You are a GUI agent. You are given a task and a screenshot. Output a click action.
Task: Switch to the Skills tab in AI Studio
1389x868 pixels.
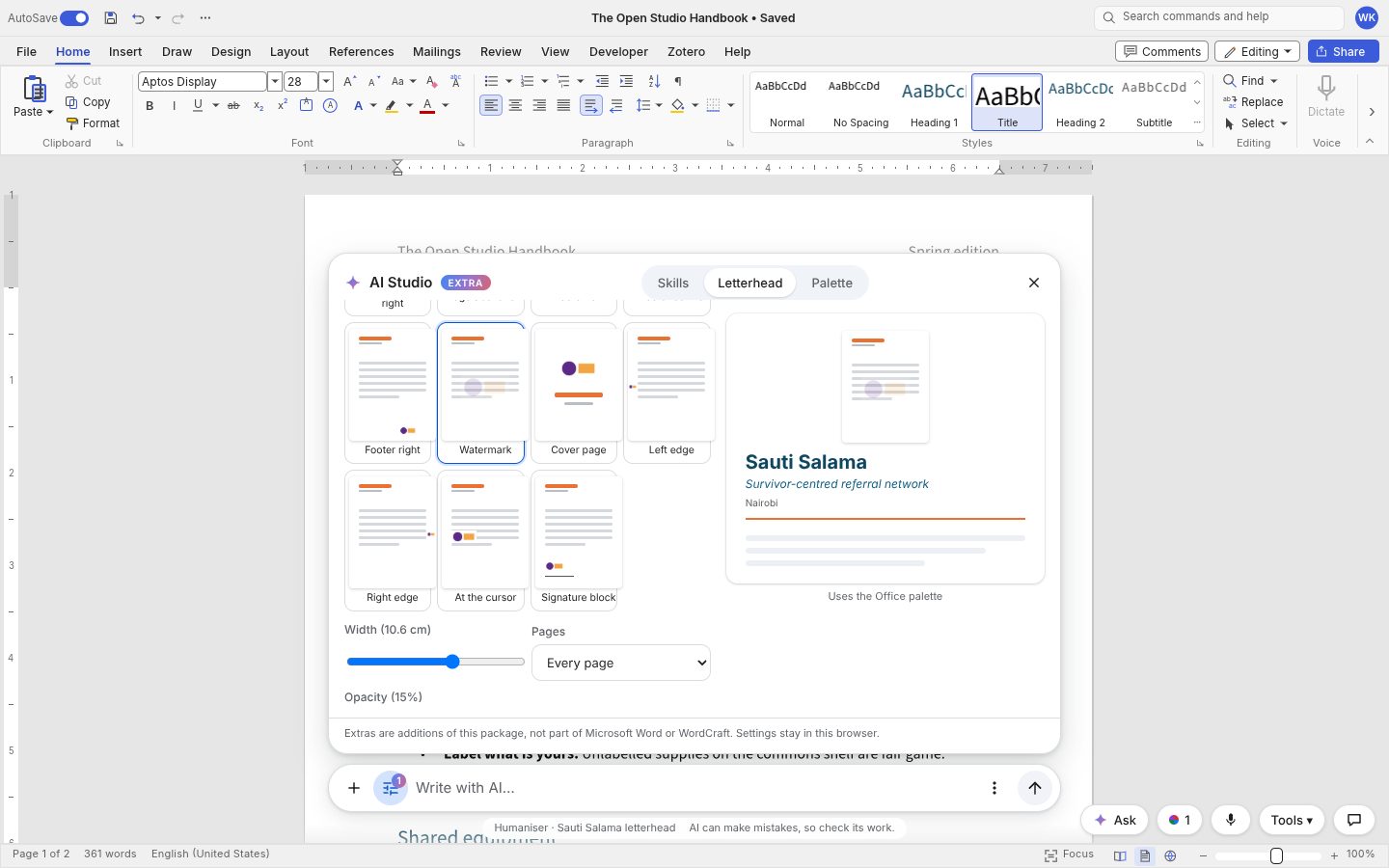[673, 283]
